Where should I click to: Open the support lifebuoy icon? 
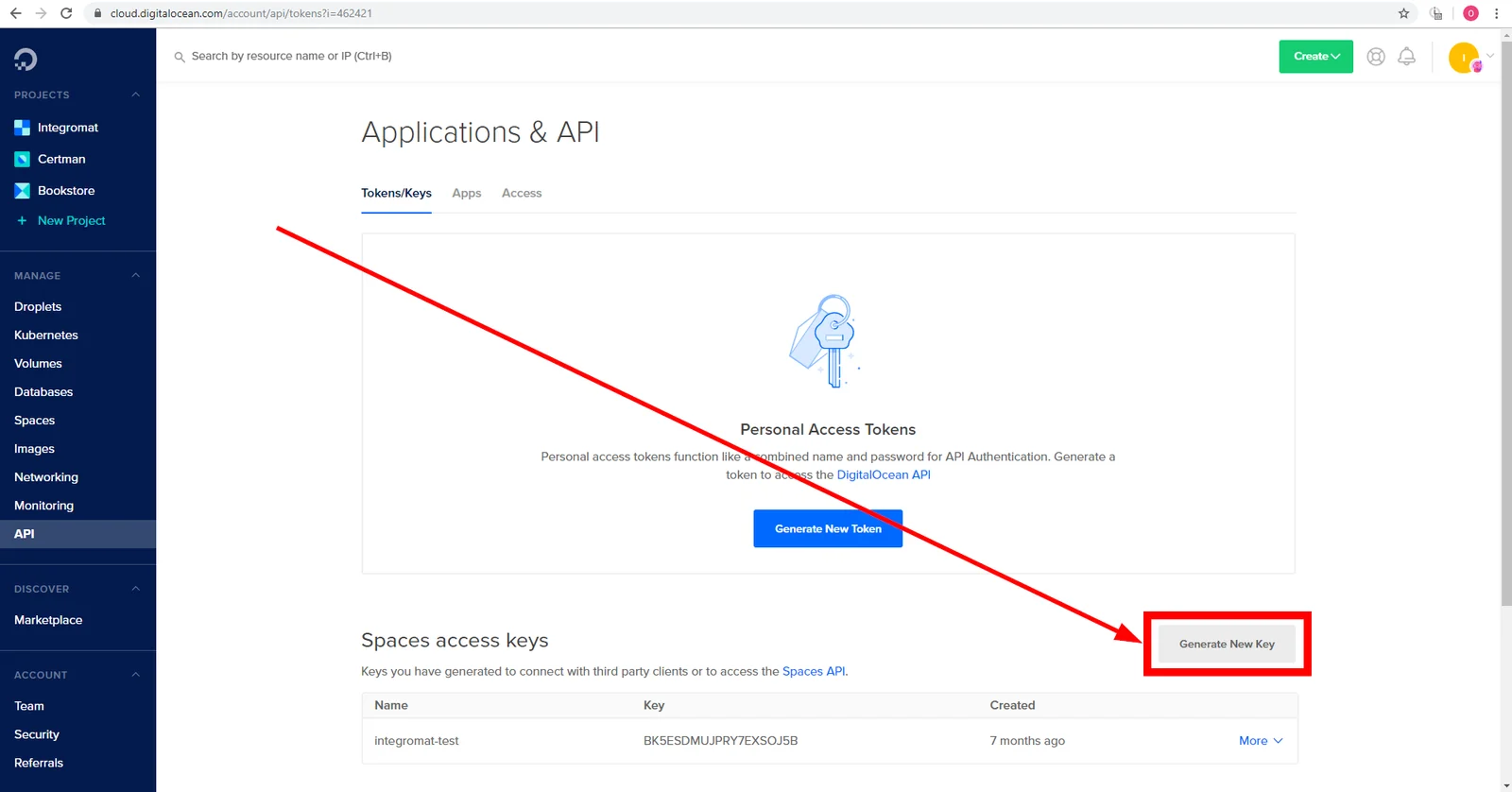click(1376, 57)
